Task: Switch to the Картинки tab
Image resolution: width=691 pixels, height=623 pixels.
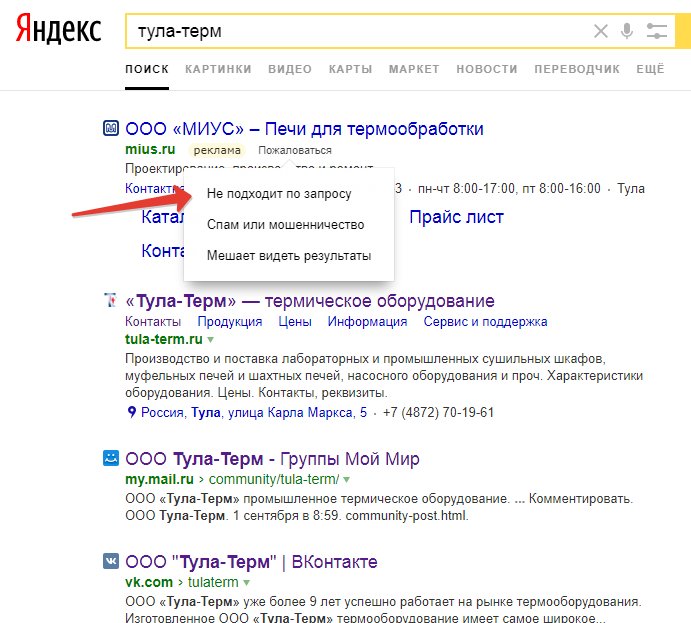Action: [x=218, y=69]
